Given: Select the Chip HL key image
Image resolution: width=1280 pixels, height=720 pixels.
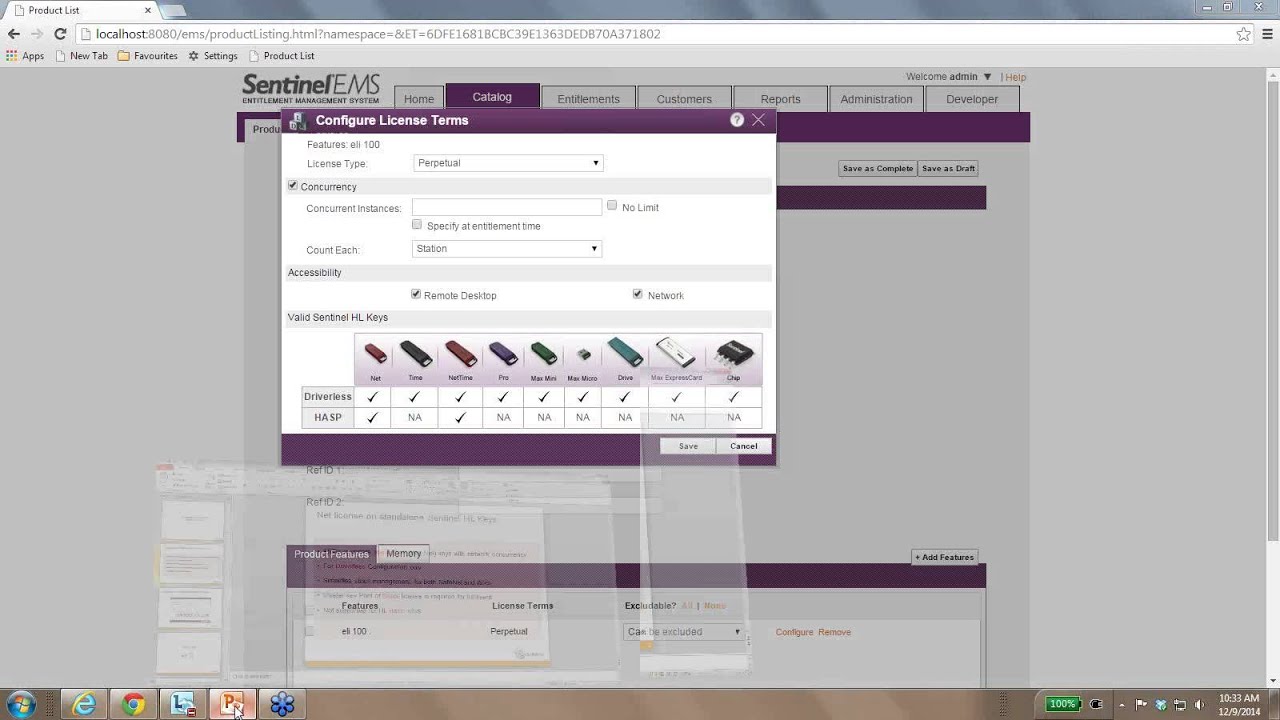Looking at the screenshot, I should [x=734, y=354].
